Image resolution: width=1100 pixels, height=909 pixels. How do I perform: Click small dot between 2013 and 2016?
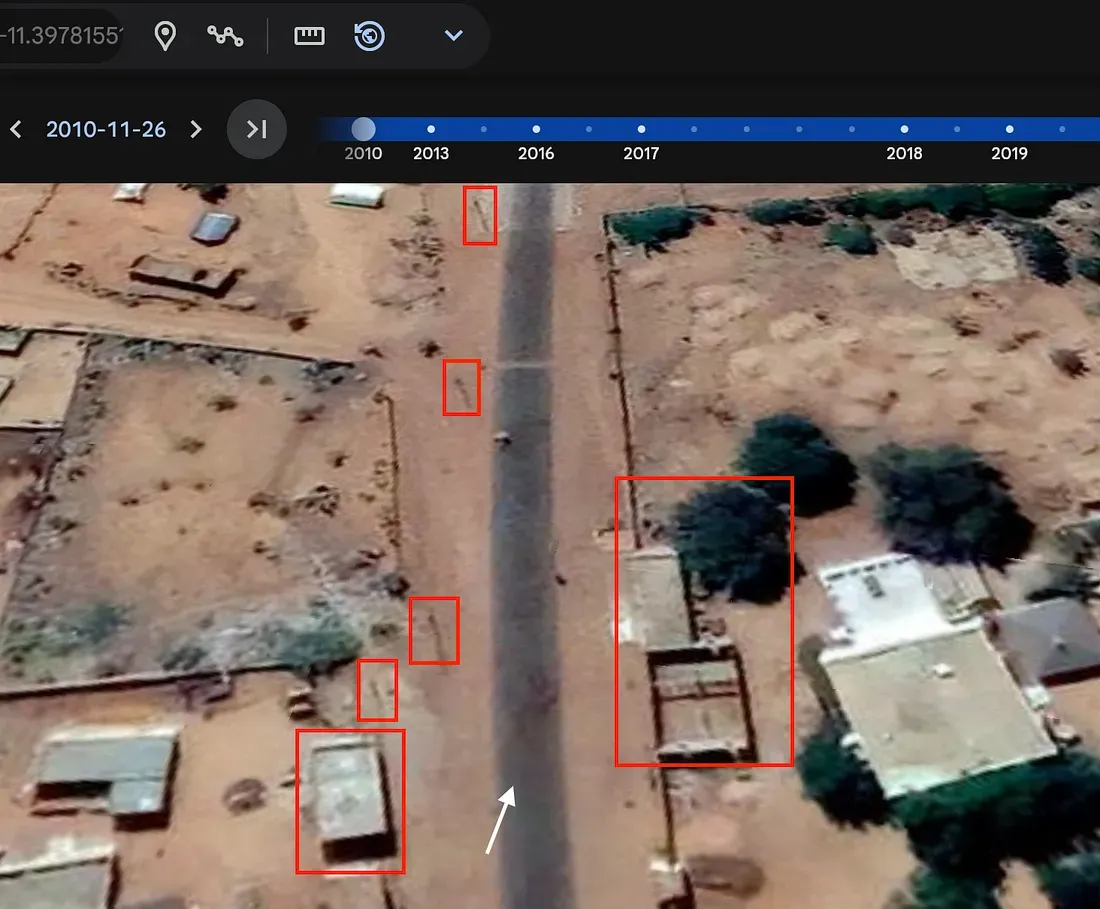point(484,129)
